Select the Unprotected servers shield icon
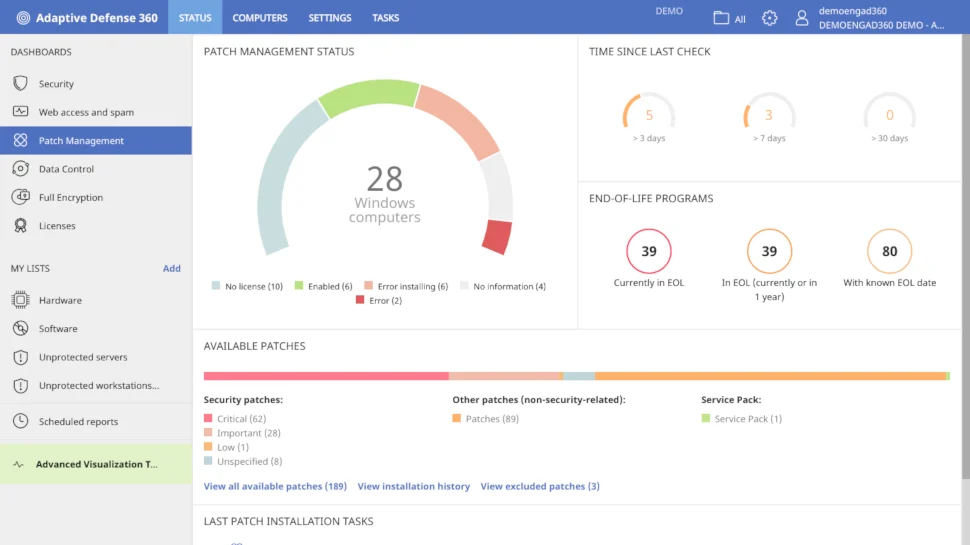The image size is (970, 545). [20, 357]
